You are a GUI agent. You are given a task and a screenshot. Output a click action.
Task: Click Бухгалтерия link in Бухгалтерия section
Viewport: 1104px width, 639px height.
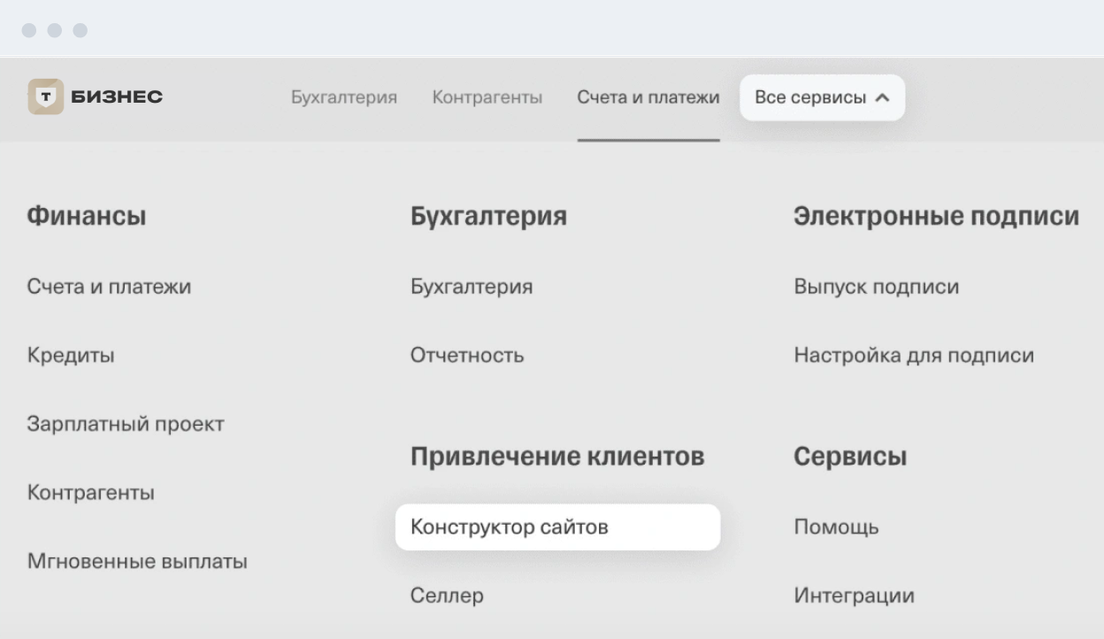(x=471, y=287)
